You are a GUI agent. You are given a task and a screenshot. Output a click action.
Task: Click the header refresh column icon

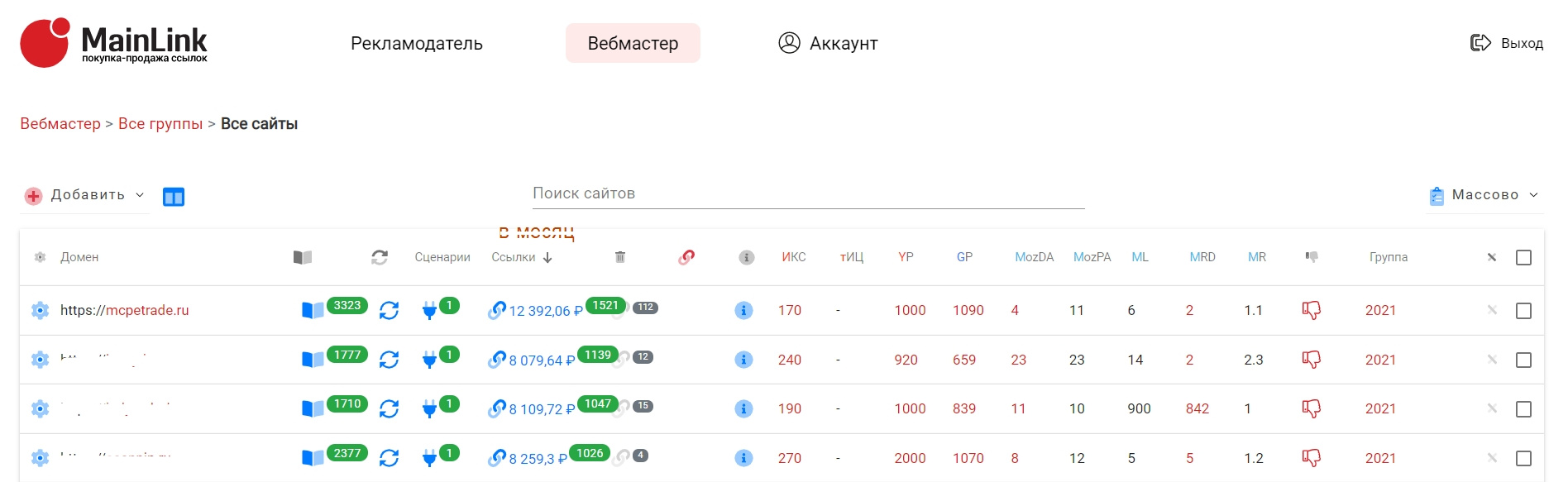click(x=380, y=257)
